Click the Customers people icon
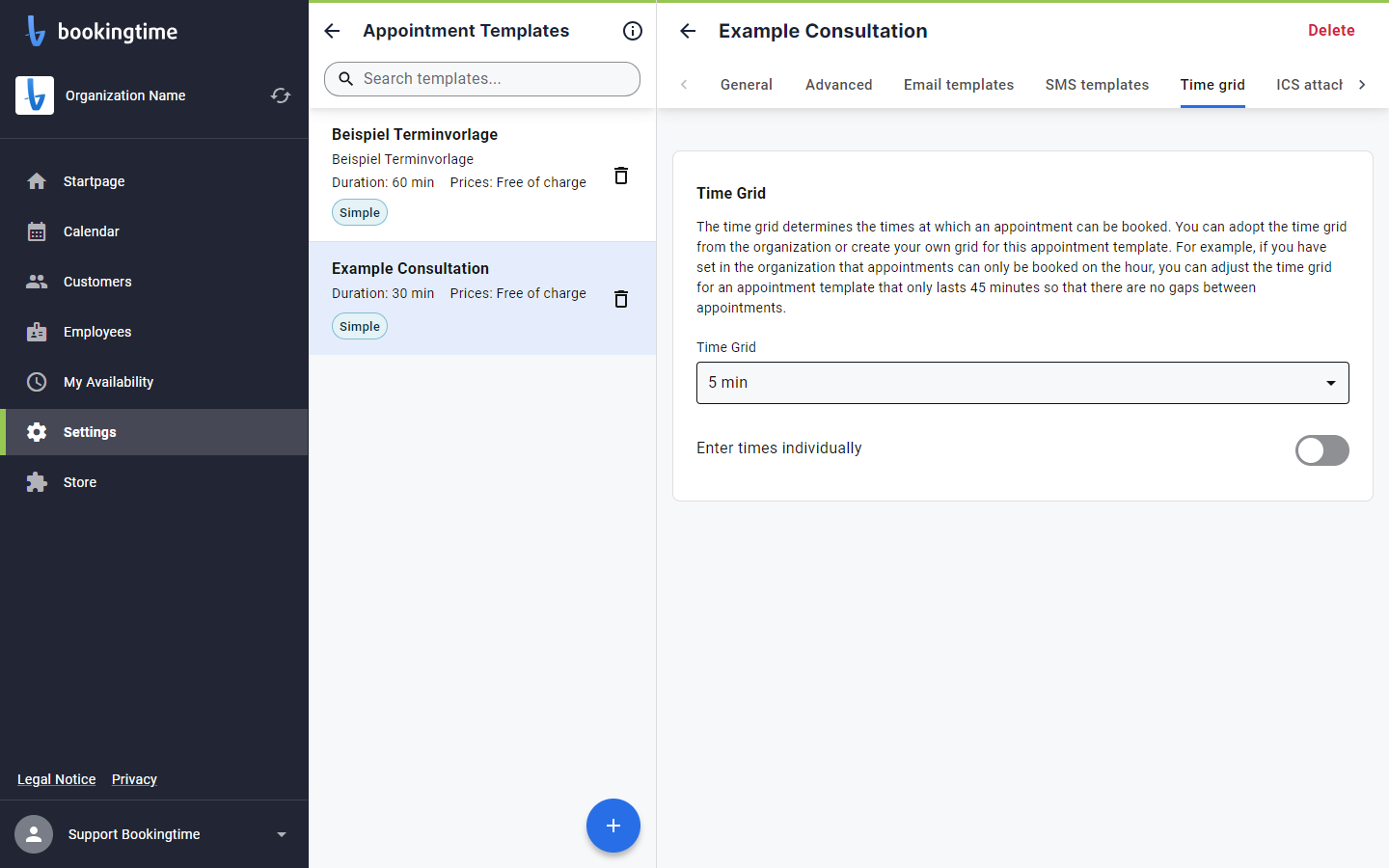 37,282
